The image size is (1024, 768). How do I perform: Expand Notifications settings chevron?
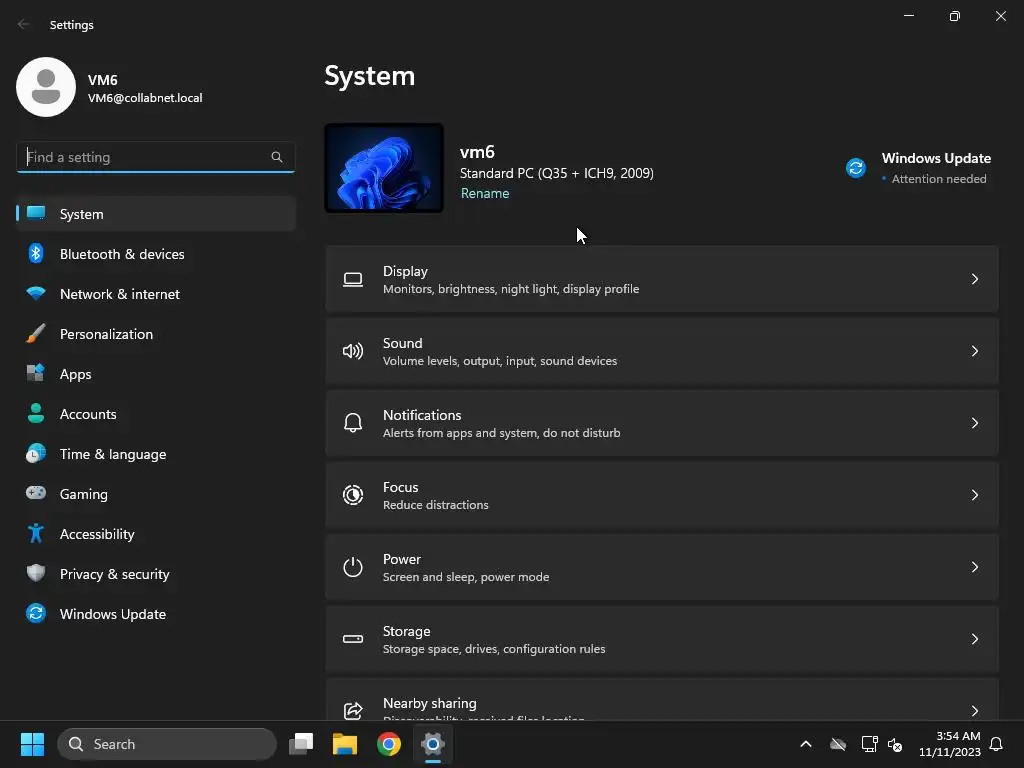tap(974, 423)
